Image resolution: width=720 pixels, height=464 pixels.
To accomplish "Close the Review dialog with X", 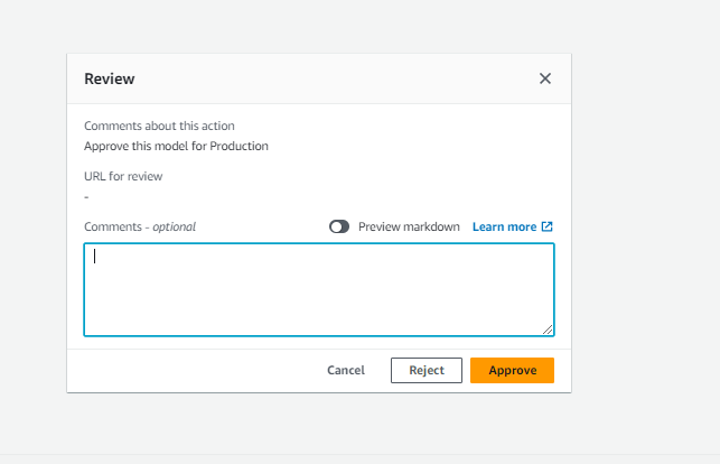I will click(545, 78).
